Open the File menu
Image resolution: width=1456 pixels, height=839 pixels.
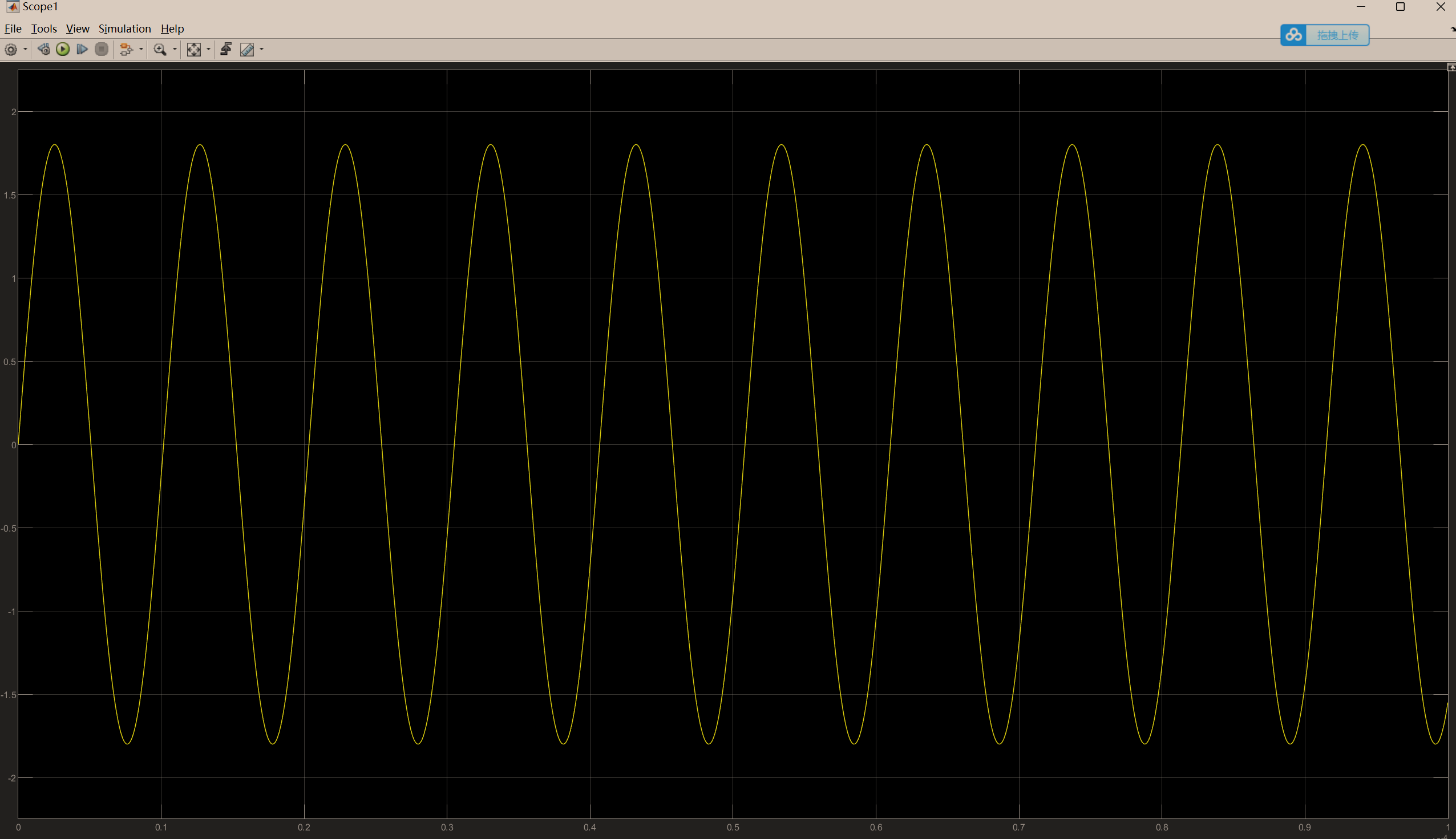coord(13,29)
